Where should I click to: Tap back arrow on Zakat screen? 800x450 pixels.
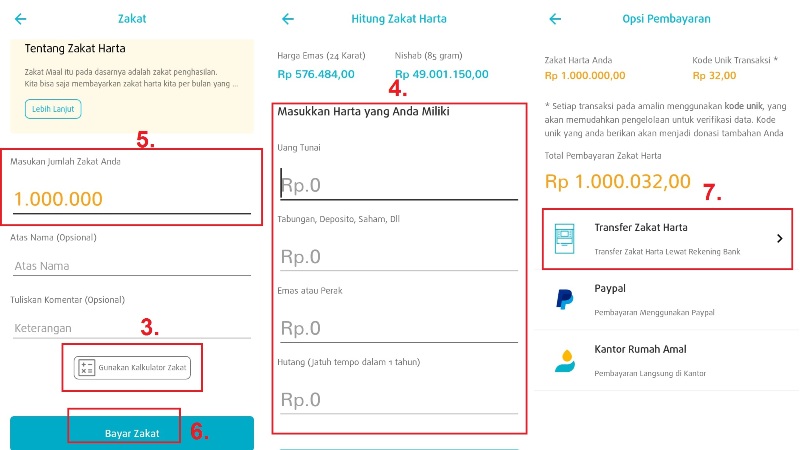[x=21, y=19]
